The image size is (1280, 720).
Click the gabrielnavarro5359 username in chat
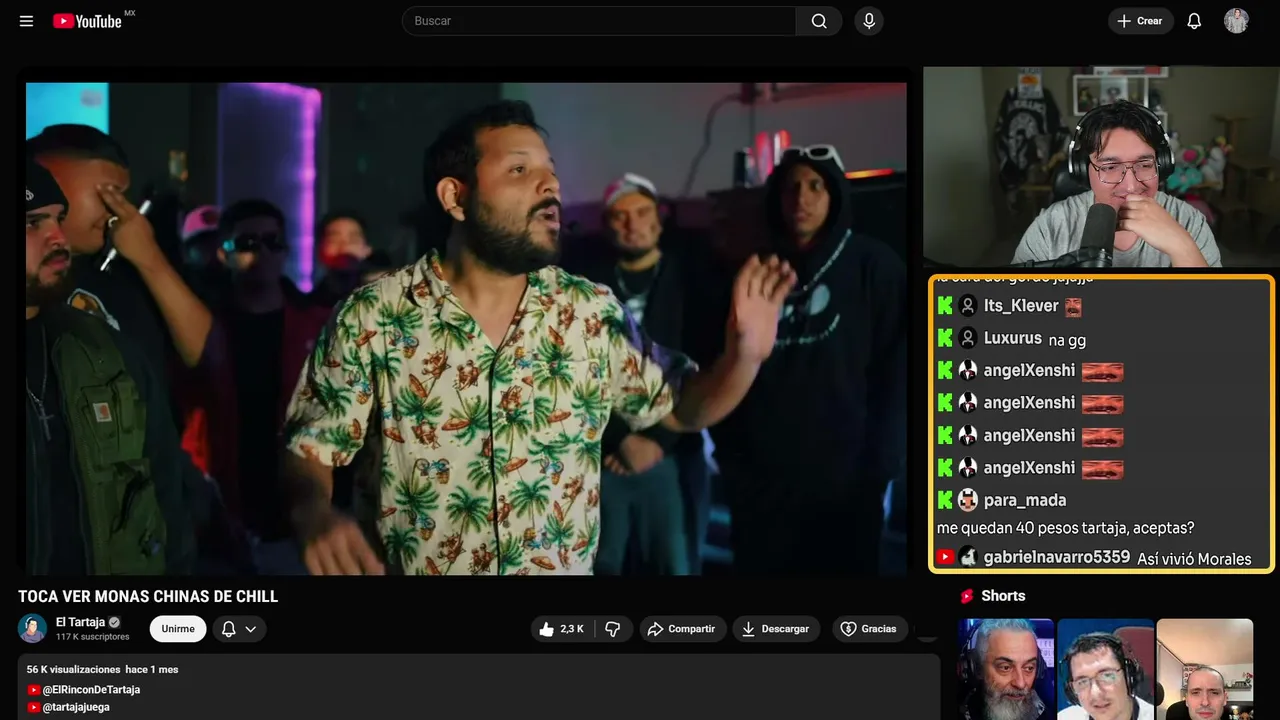tap(1057, 558)
